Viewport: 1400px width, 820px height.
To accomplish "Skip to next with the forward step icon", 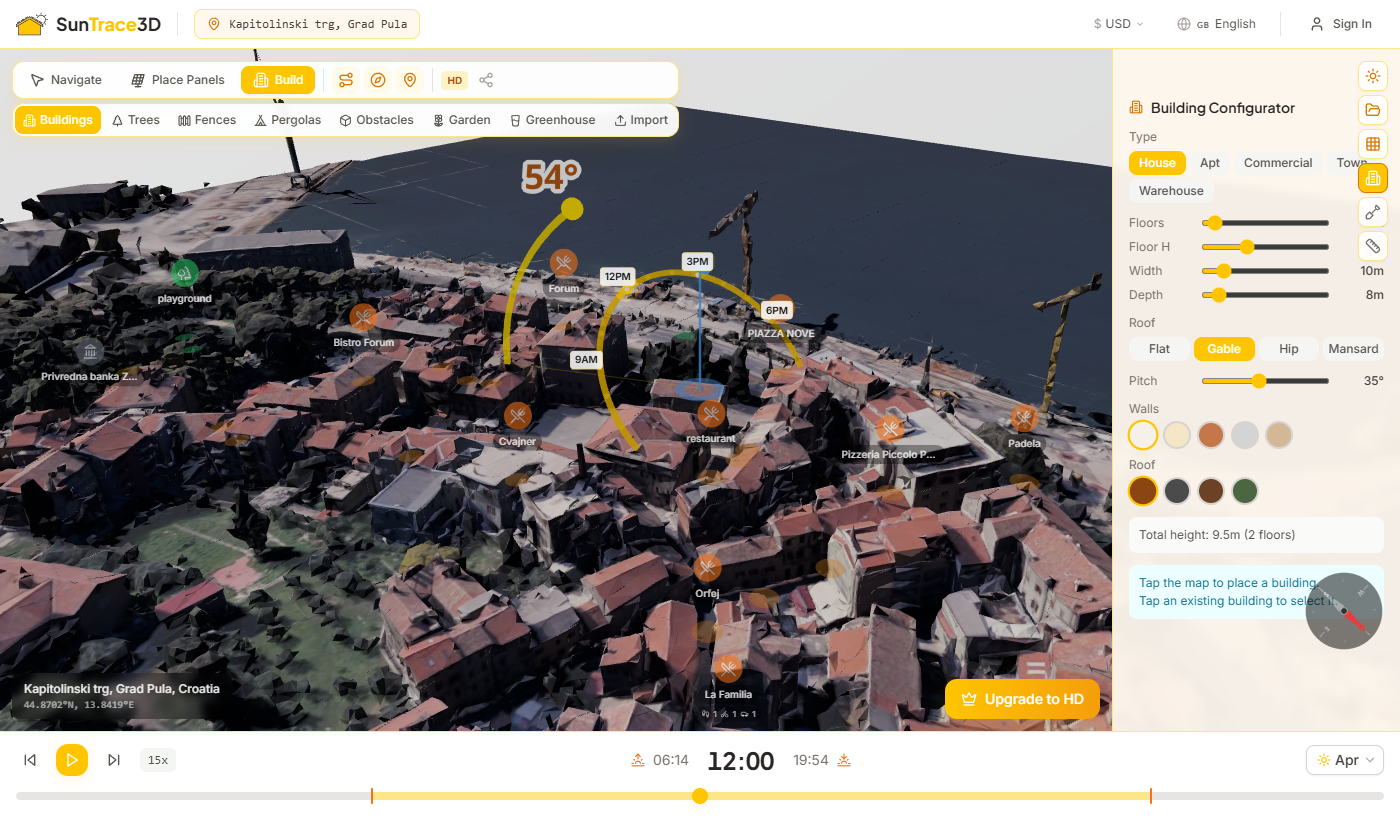I will click(114, 760).
